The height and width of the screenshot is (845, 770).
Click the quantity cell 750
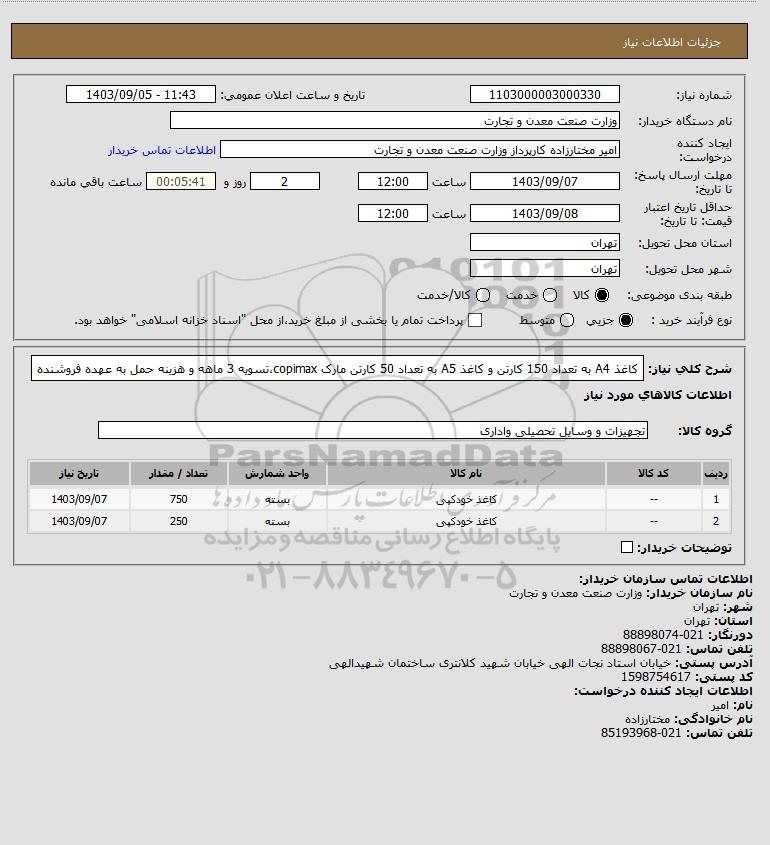coord(178,500)
